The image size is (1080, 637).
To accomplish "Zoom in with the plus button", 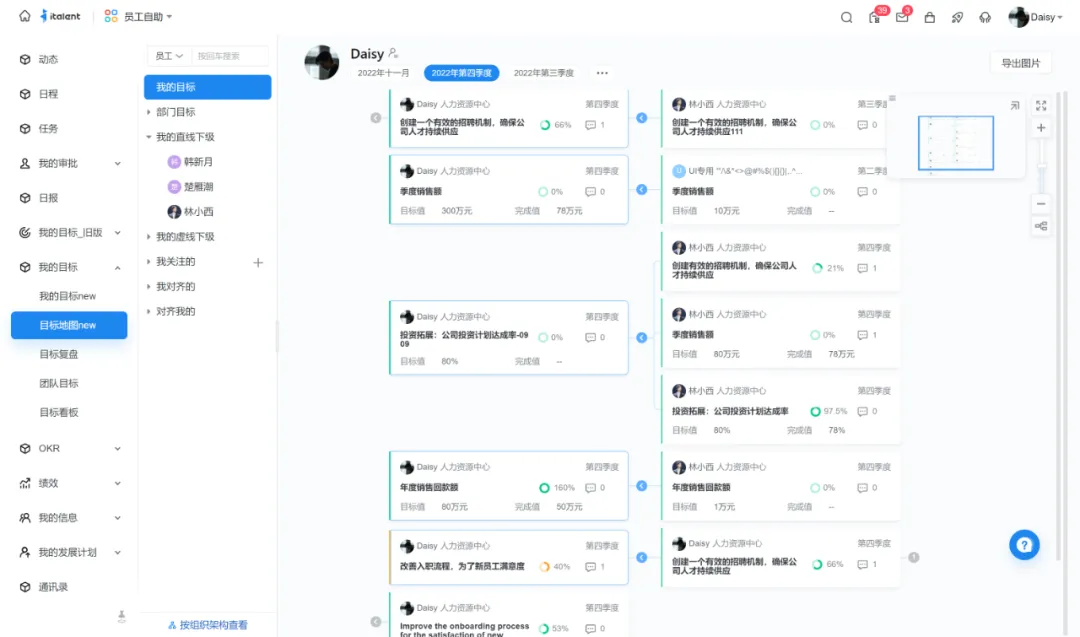I will coord(1041,128).
